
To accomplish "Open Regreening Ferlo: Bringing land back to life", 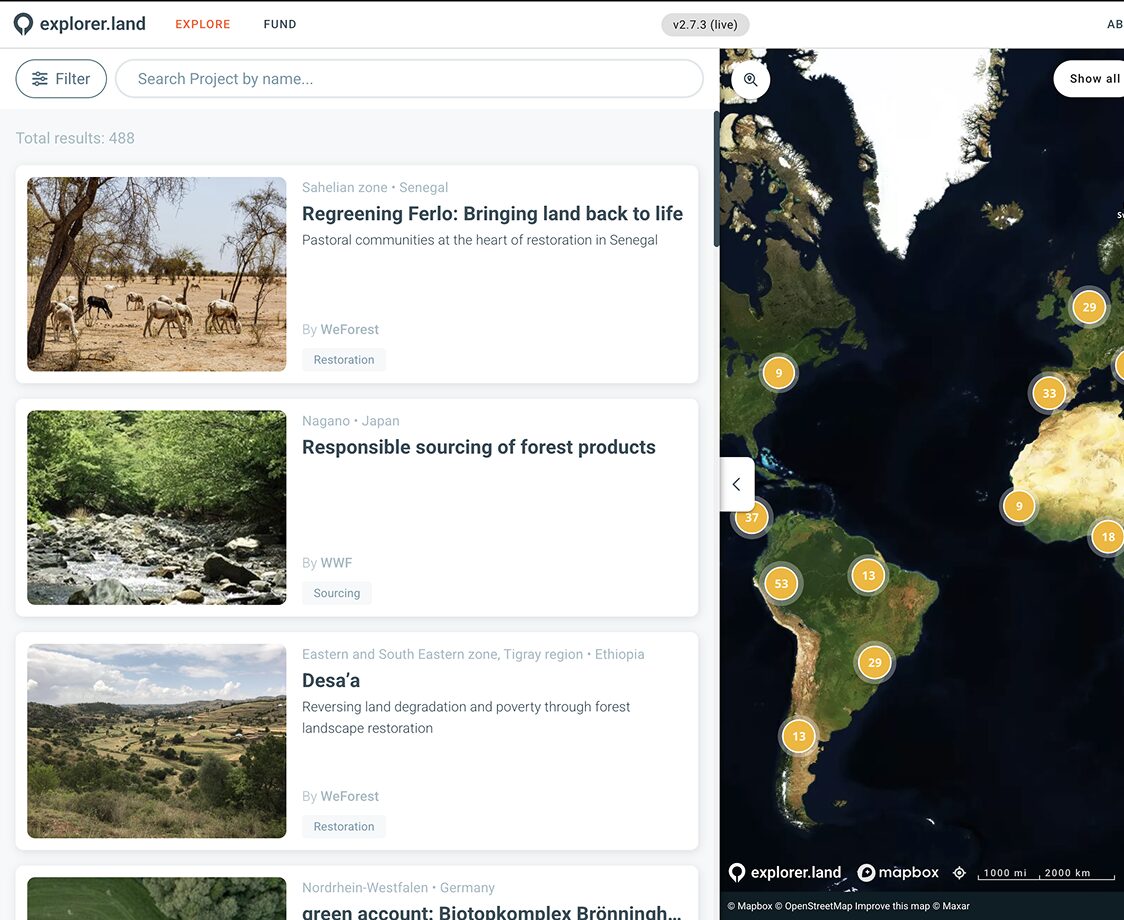I will [x=492, y=214].
